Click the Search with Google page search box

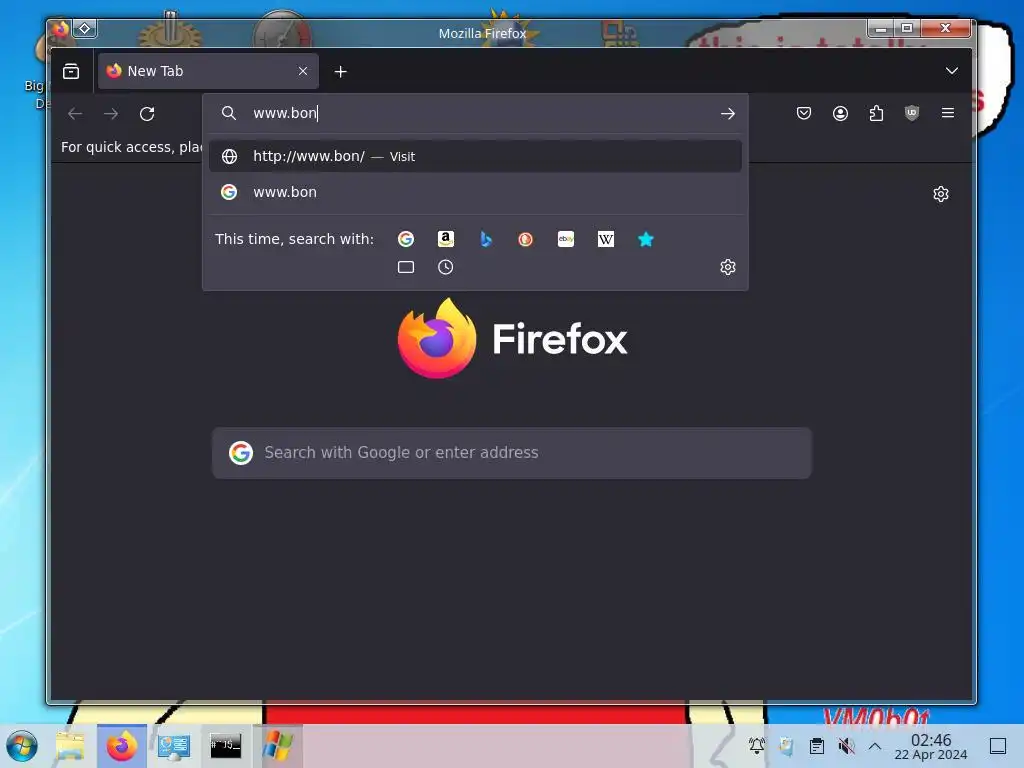point(511,453)
